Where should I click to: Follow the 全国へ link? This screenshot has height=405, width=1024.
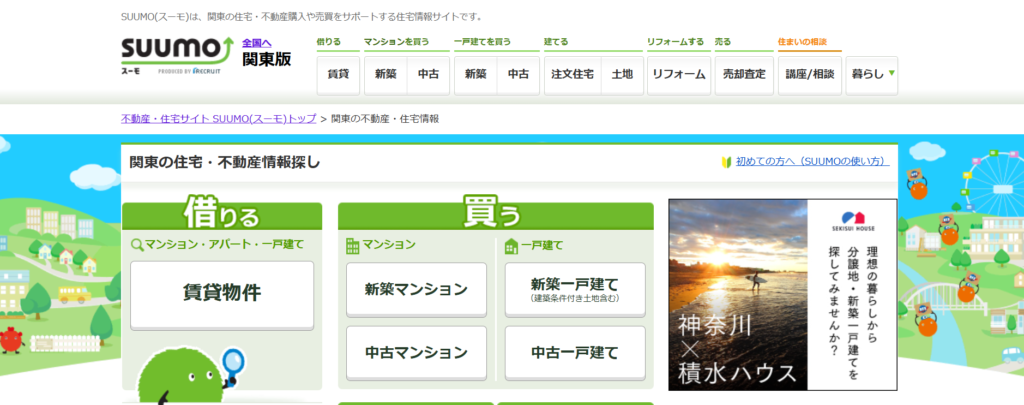pyautogui.click(x=257, y=43)
